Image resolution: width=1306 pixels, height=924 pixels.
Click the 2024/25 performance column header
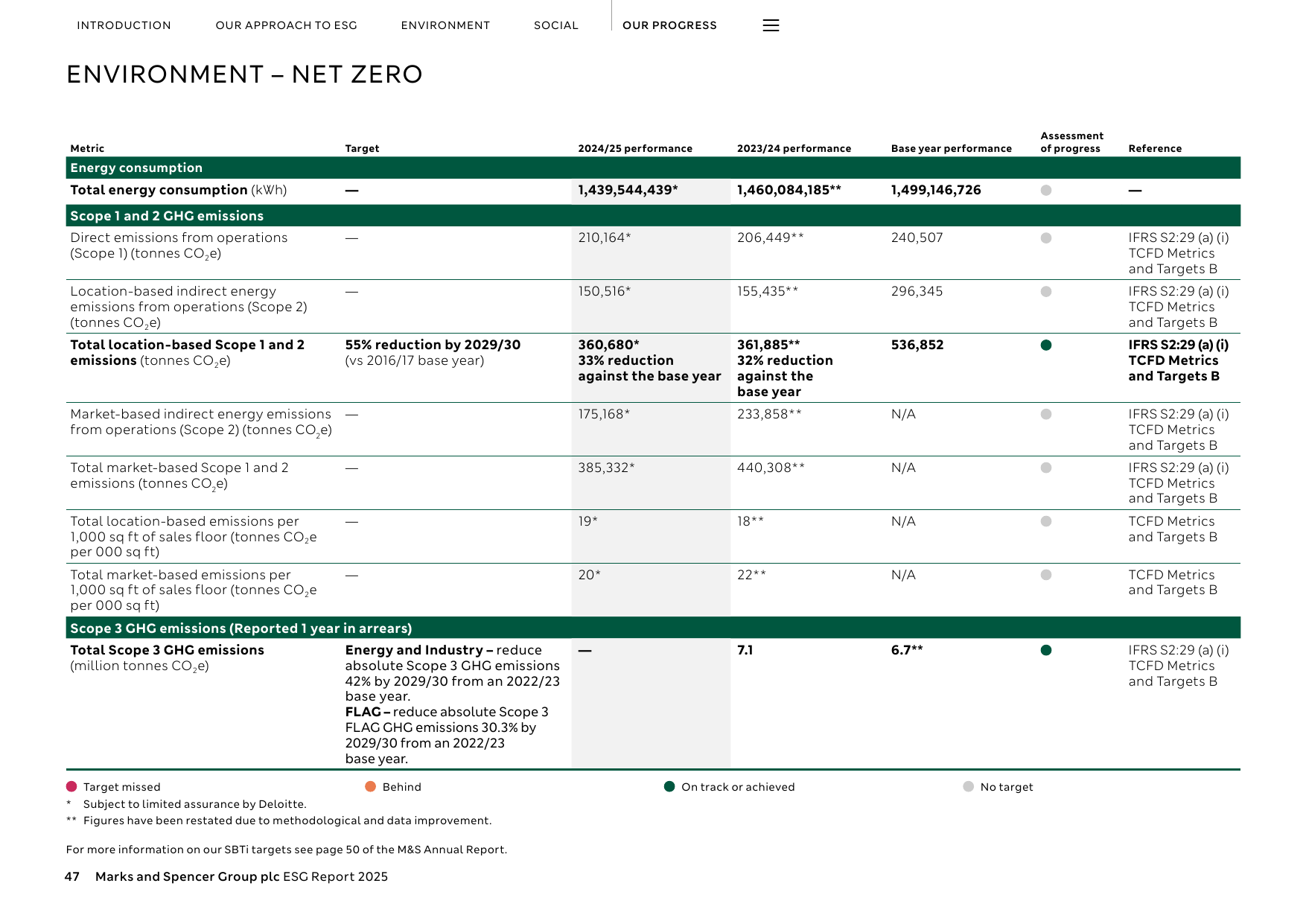point(635,148)
